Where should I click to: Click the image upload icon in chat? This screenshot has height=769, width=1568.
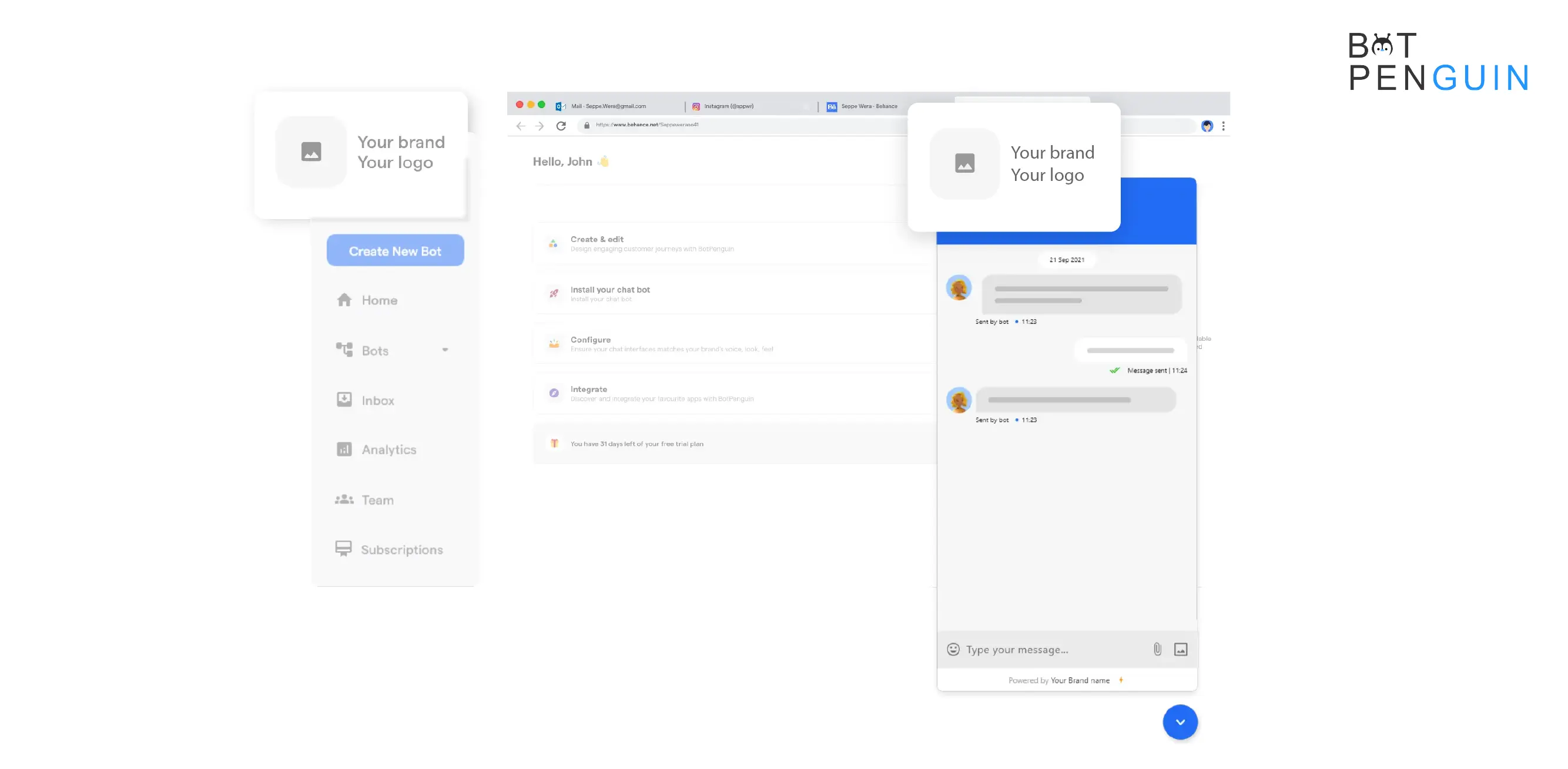1181,649
